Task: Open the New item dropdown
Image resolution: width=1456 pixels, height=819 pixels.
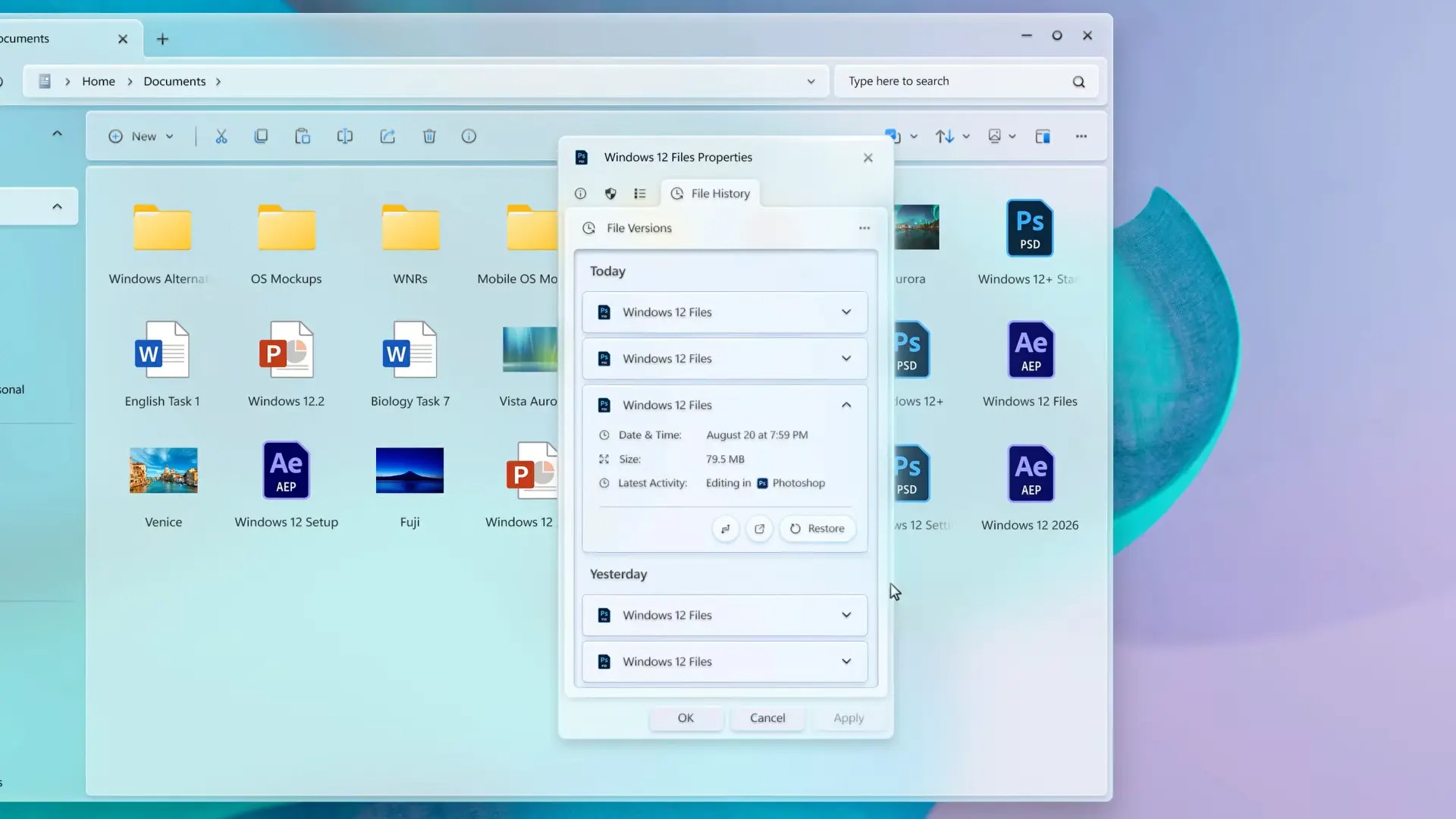Action: click(x=141, y=136)
